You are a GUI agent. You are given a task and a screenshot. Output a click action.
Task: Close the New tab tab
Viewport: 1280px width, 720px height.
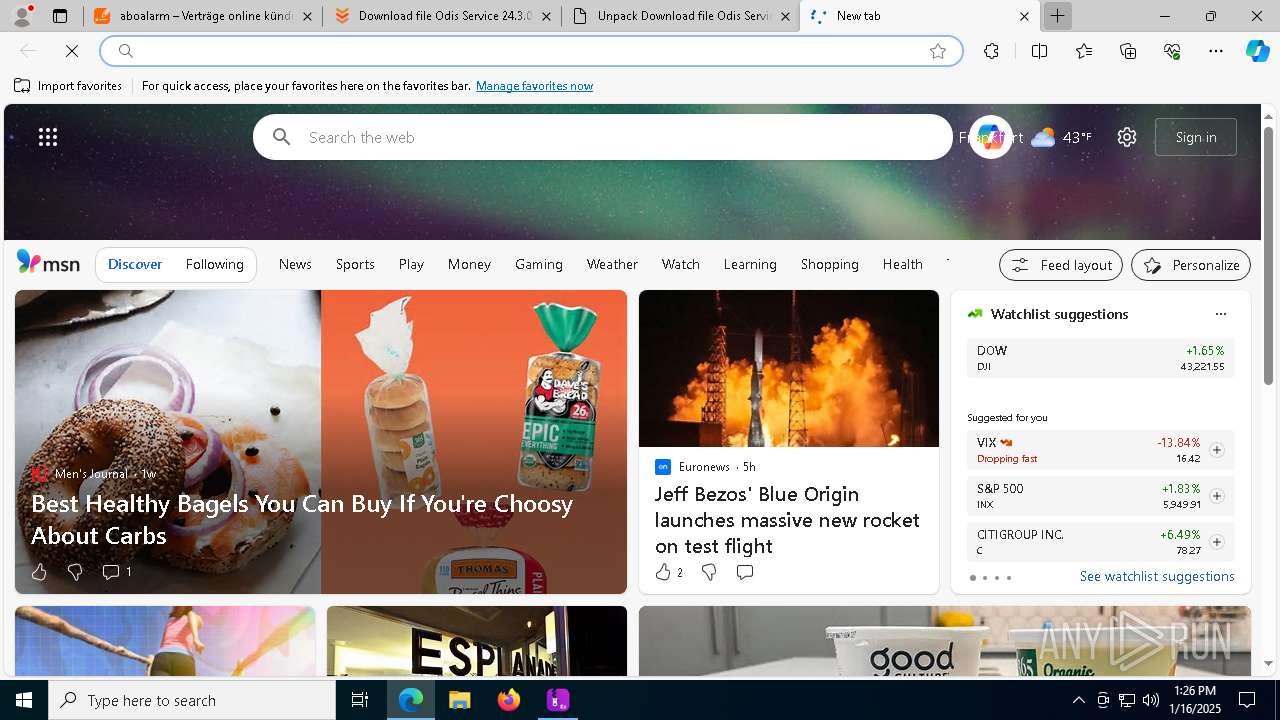click(x=1024, y=16)
